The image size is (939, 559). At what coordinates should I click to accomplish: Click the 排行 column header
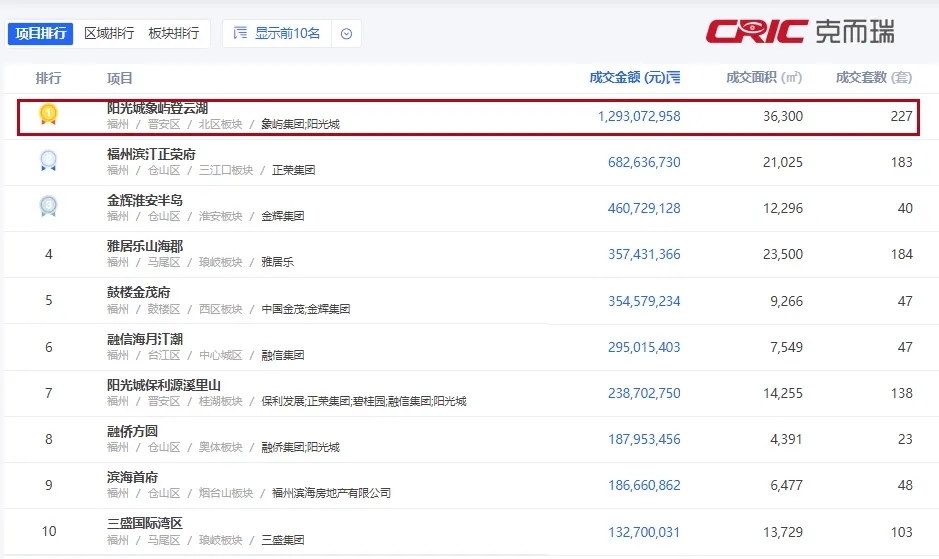49,78
